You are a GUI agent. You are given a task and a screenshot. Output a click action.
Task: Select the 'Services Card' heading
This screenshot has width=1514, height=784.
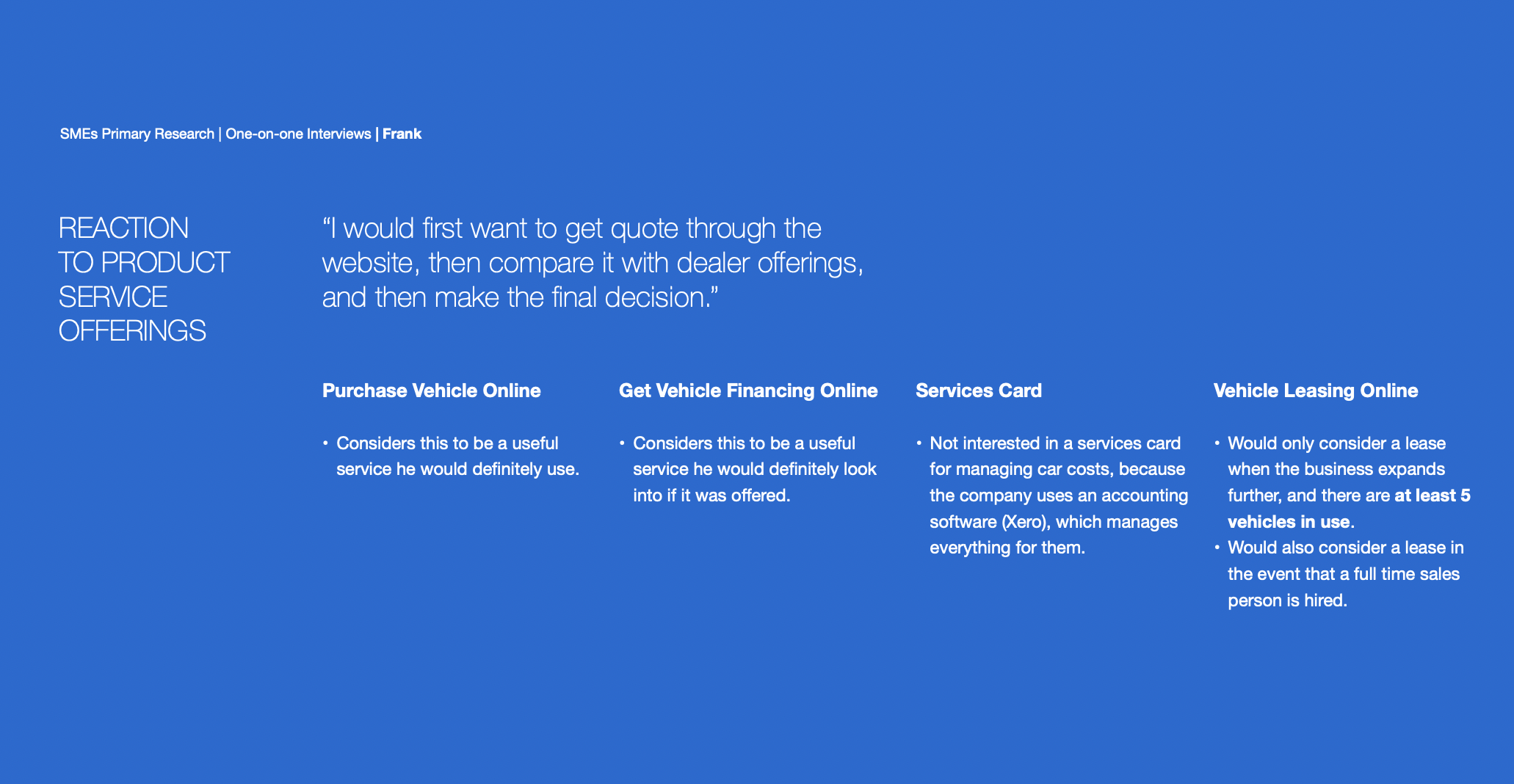click(x=979, y=391)
